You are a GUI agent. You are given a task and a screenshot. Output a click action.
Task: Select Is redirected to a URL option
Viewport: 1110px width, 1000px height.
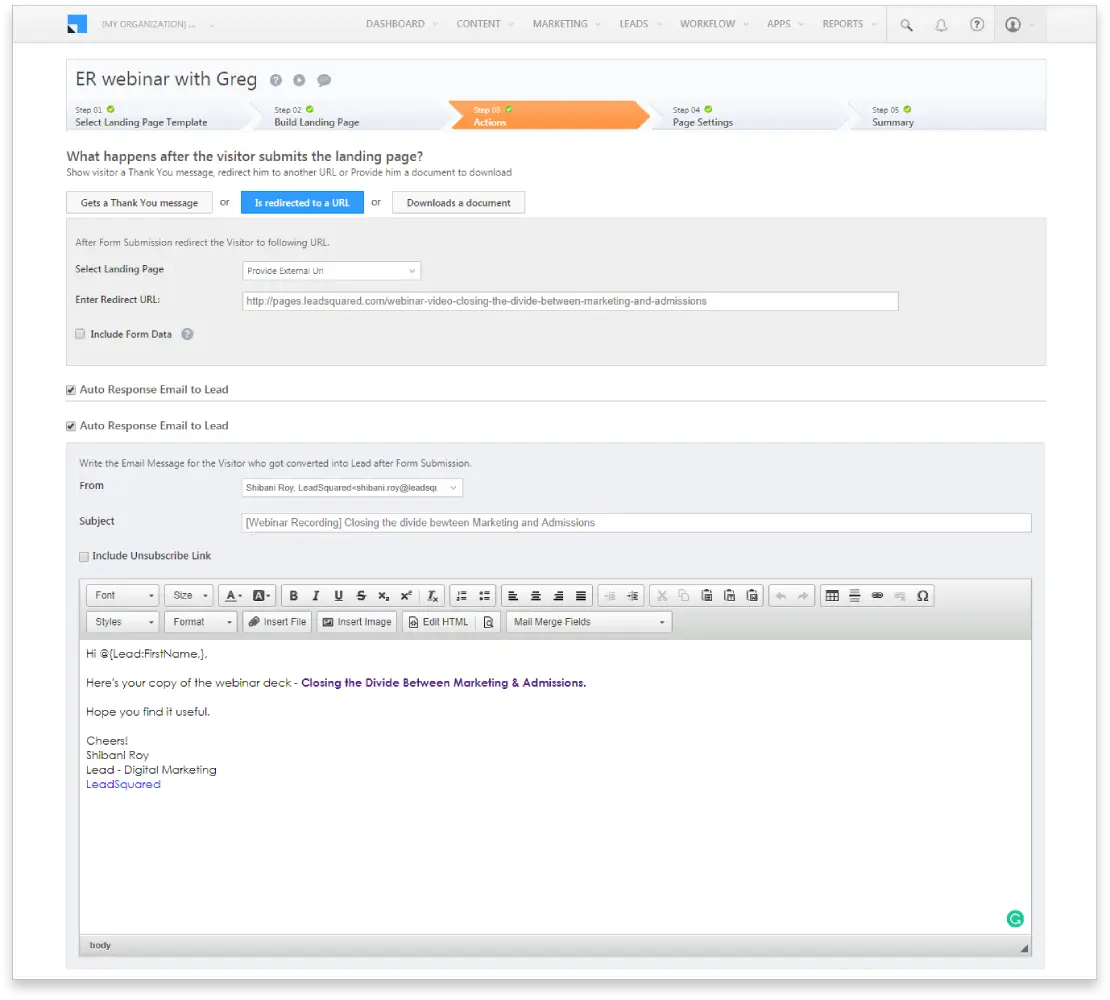302,203
